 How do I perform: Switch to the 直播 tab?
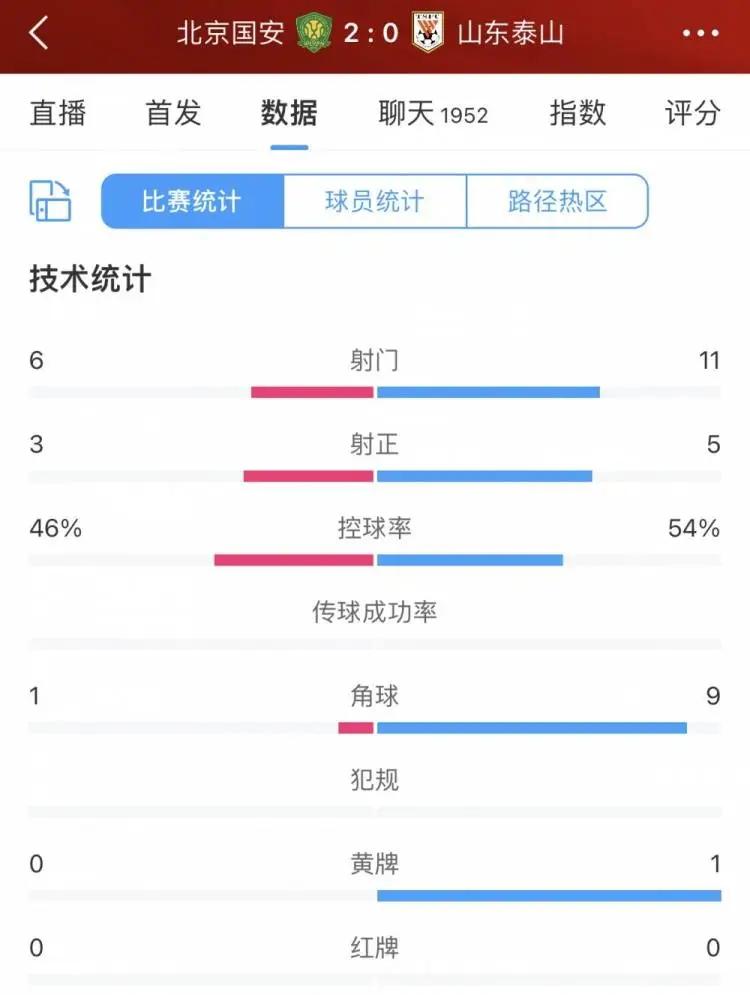click(x=57, y=113)
